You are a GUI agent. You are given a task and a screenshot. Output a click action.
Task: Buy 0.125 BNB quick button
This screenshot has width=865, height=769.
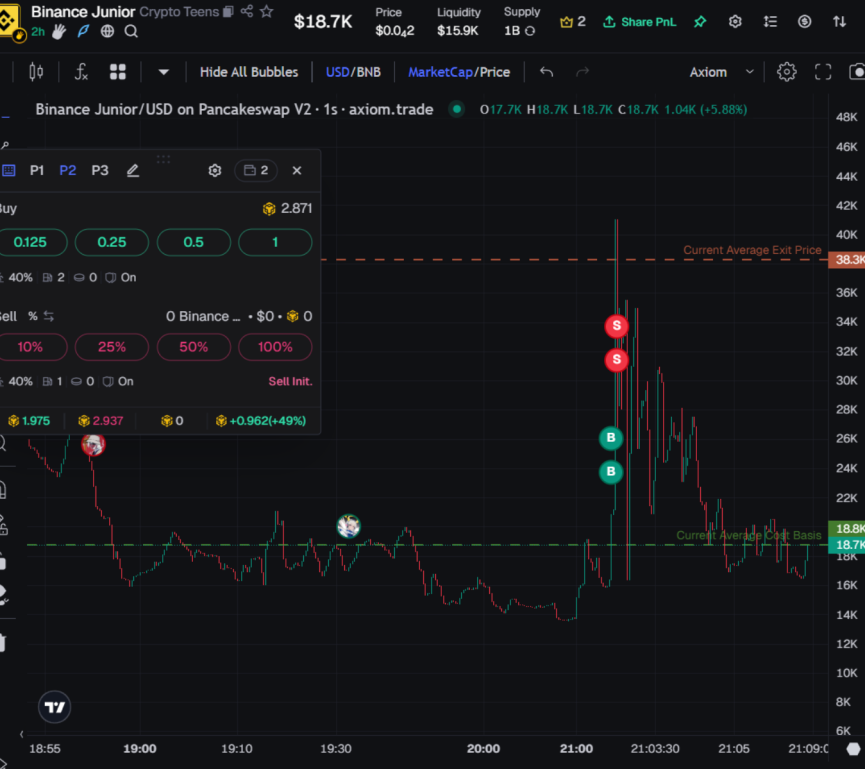tap(30, 242)
